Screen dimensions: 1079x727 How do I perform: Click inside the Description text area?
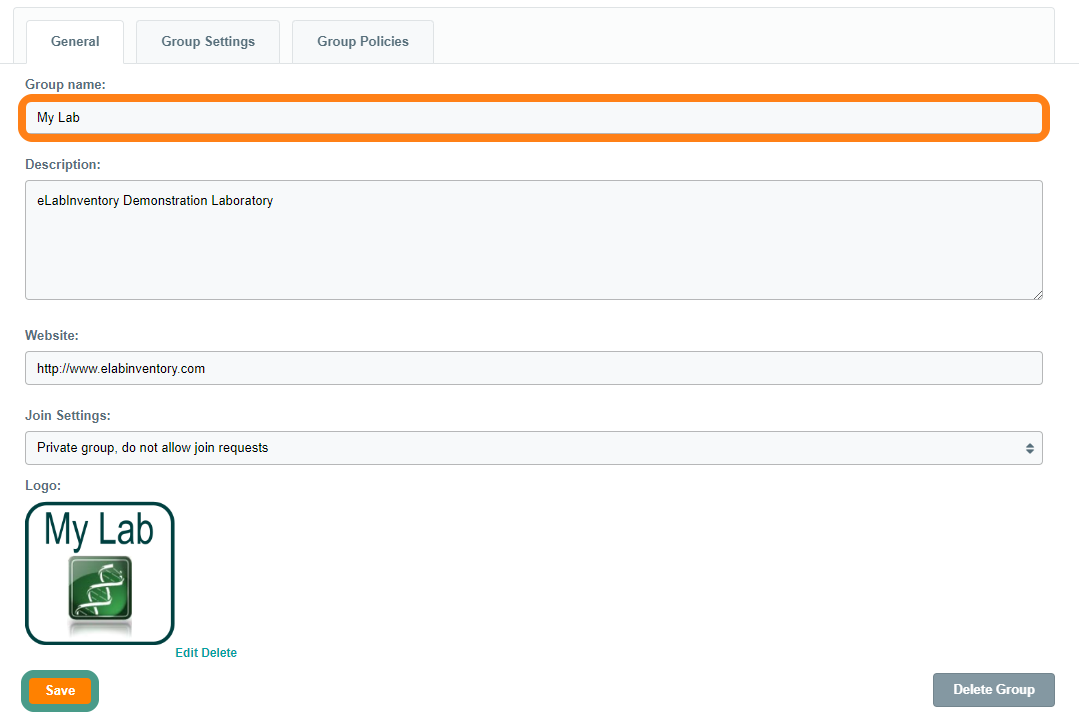[x=533, y=240]
